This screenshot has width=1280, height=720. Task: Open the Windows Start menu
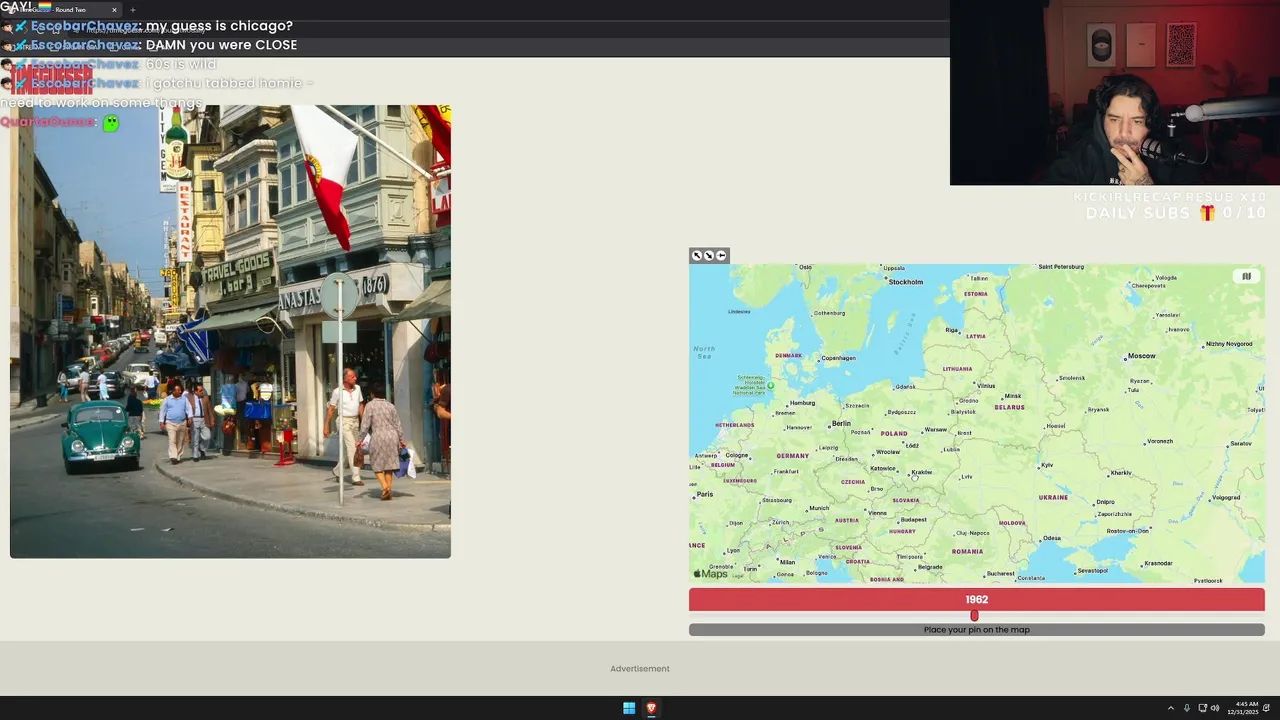[x=629, y=708]
